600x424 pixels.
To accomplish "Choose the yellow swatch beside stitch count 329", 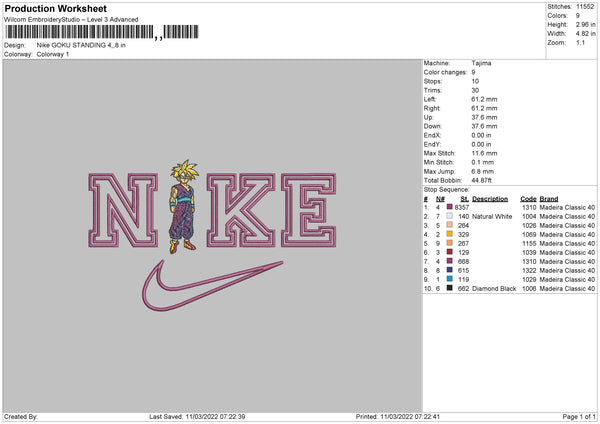I will [450, 234].
